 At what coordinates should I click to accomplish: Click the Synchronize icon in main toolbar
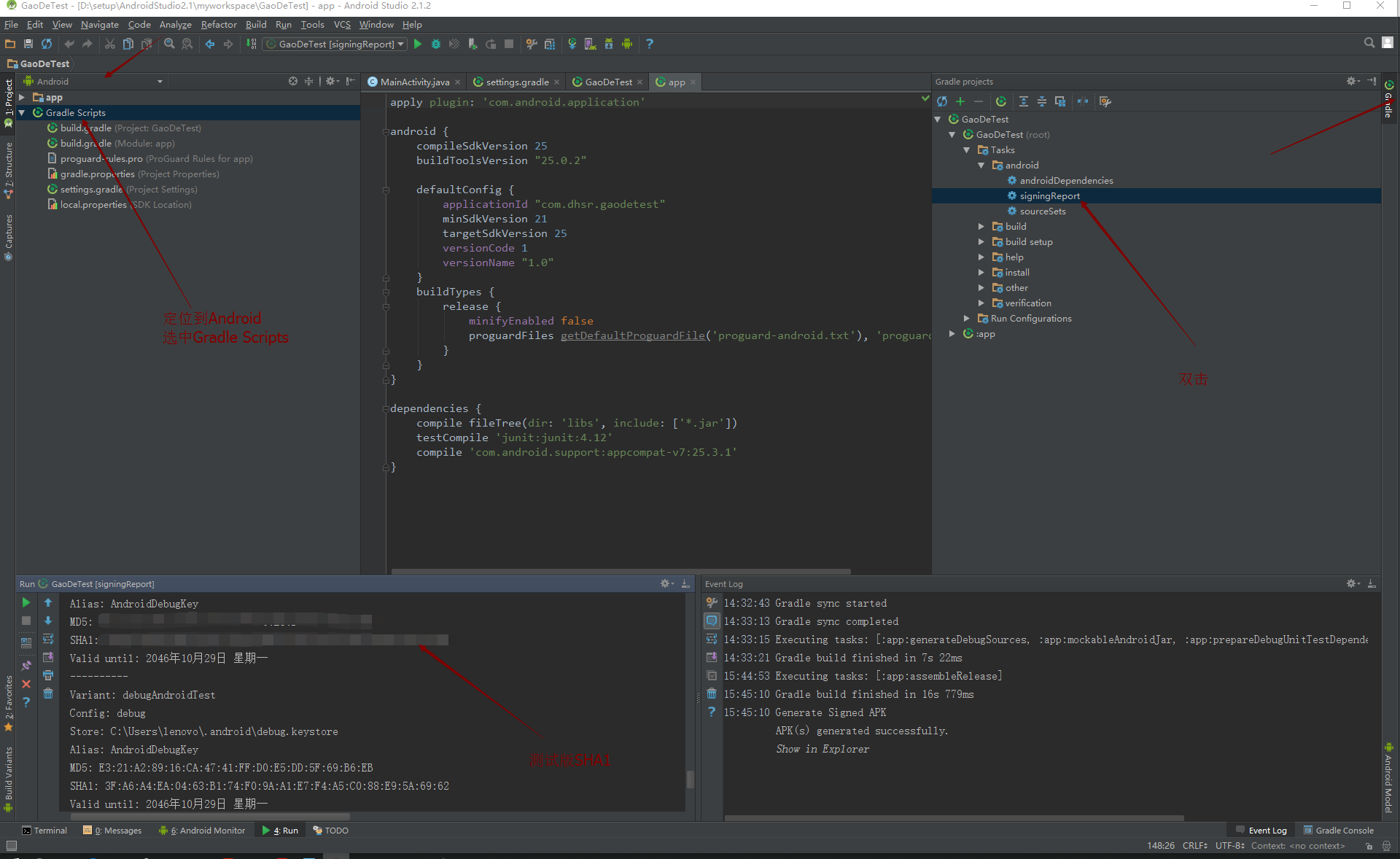pos(47,44)
